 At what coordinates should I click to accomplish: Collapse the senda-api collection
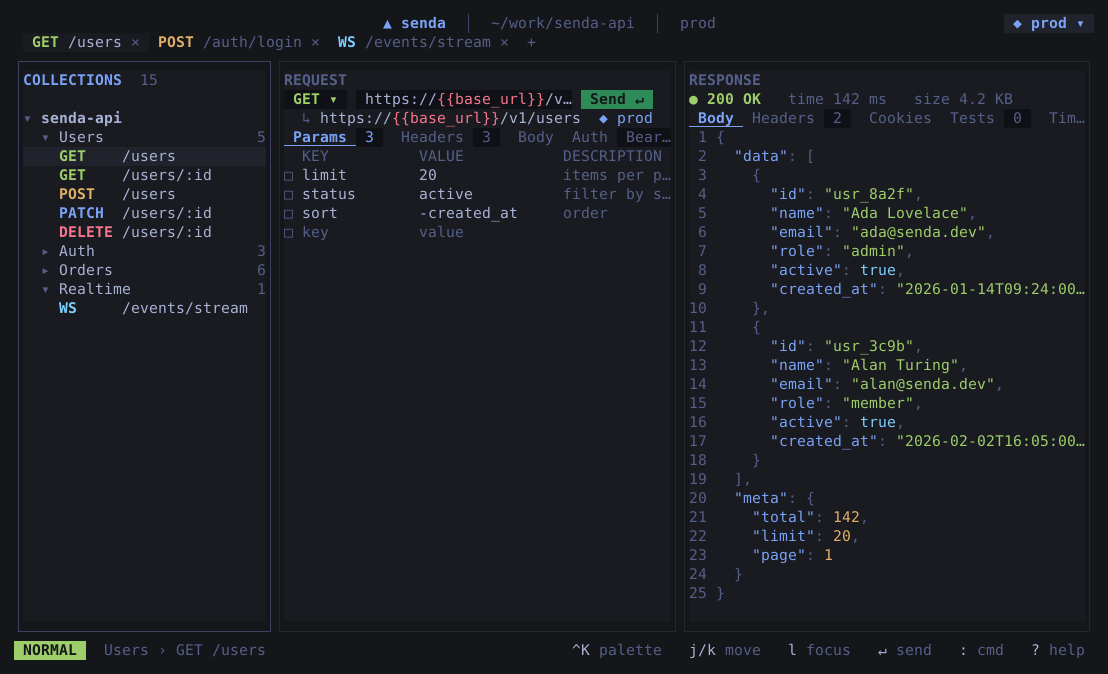pos(28,118)
